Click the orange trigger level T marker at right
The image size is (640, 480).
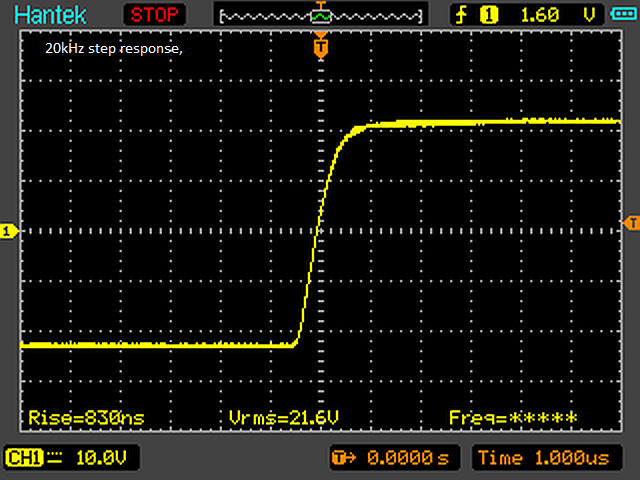click(631, 223)
